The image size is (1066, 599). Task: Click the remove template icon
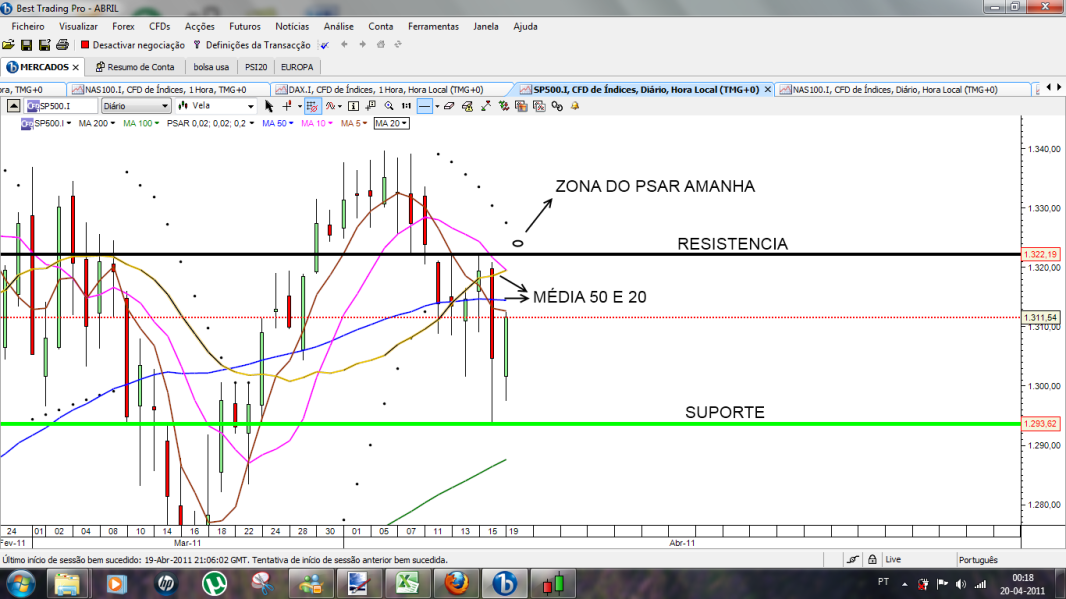click(540, 106)
